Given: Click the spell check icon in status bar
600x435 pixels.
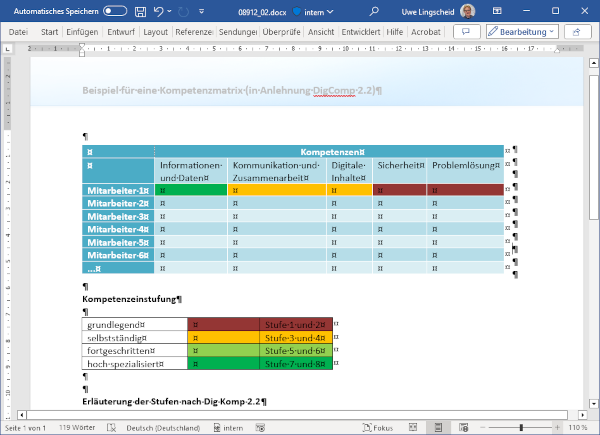Looking at the screenshot, I should 113,427.
